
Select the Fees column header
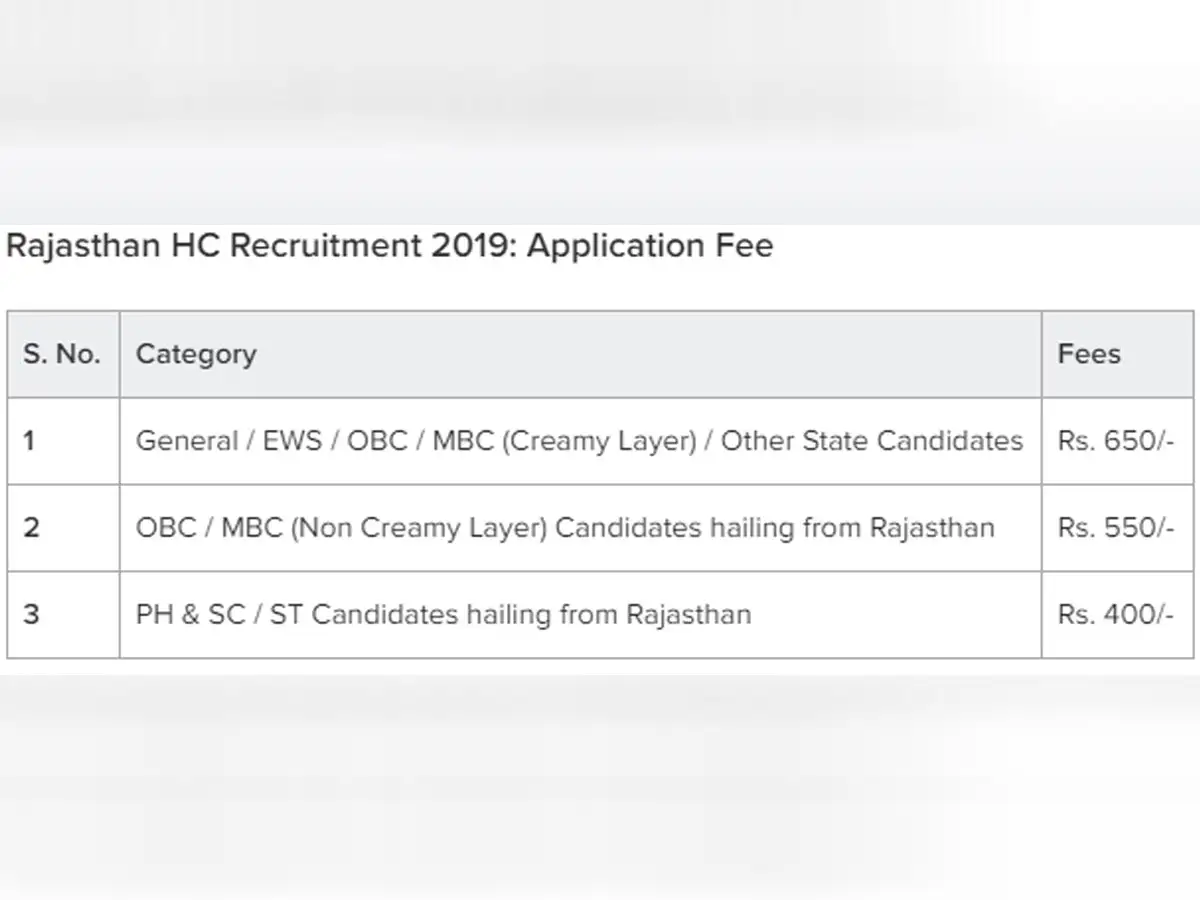pyautogui.click(x=1089, y=354)
